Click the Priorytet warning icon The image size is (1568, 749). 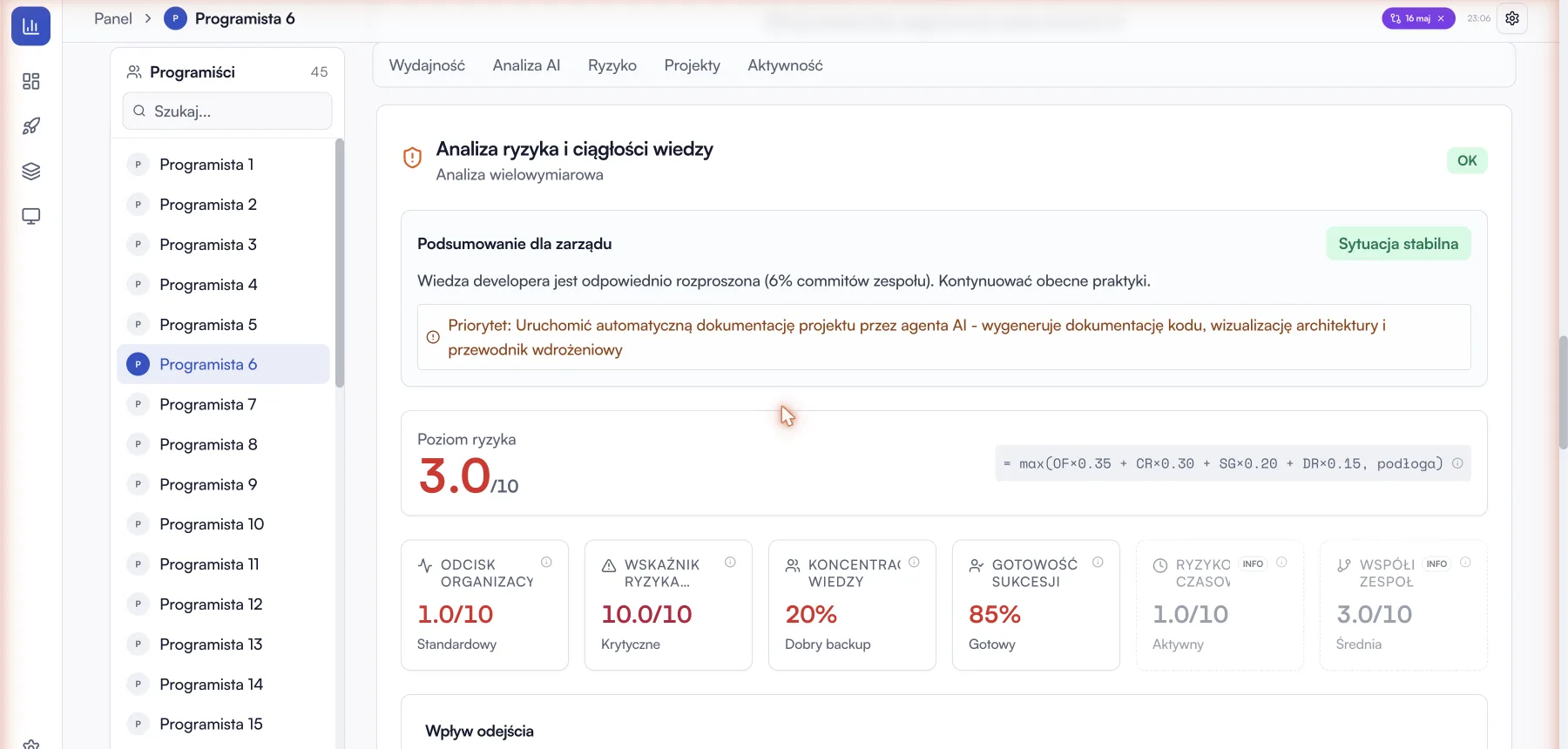point(433,337)
